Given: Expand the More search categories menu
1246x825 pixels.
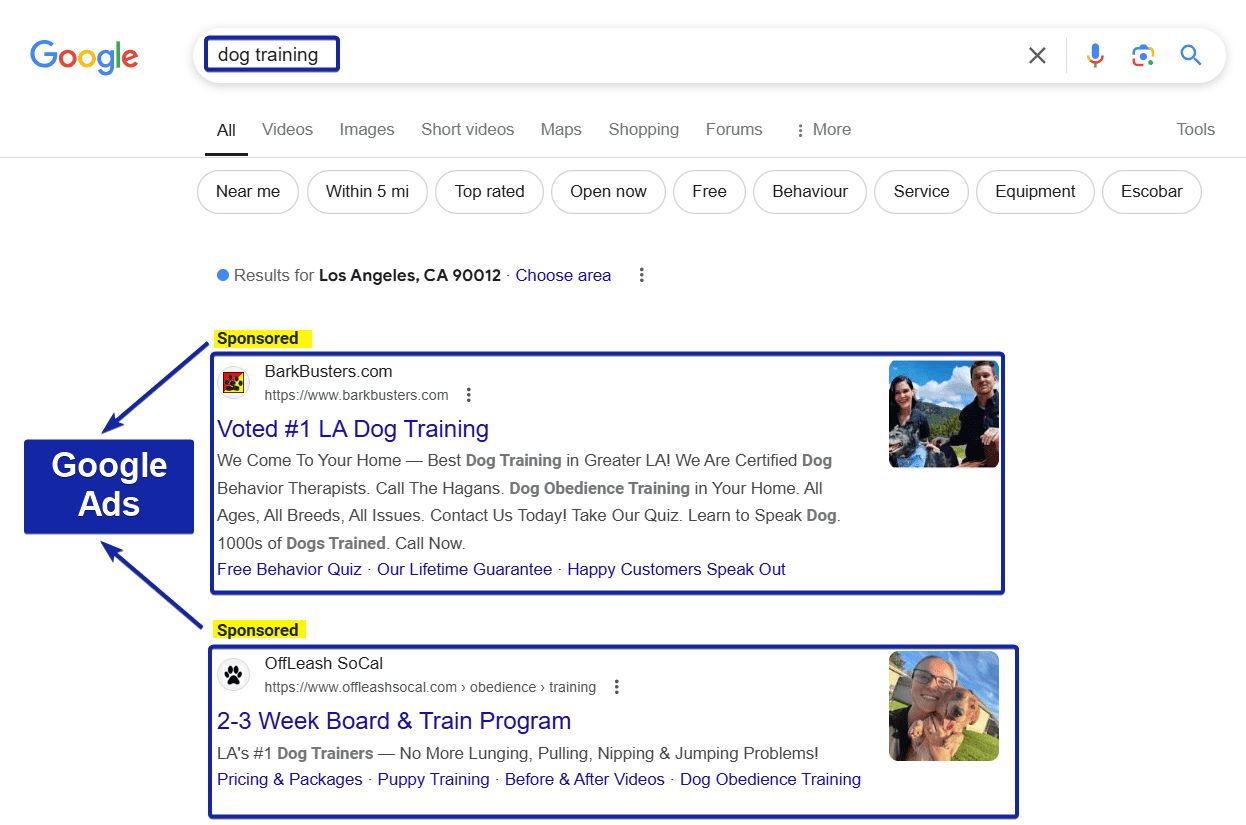Looking at the screenshot, I should point(822,129).
